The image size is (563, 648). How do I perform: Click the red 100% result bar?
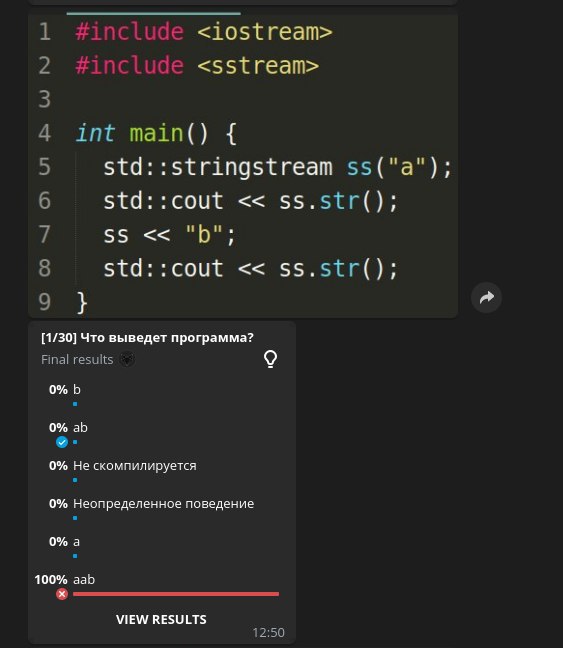(x=176, y=594)
